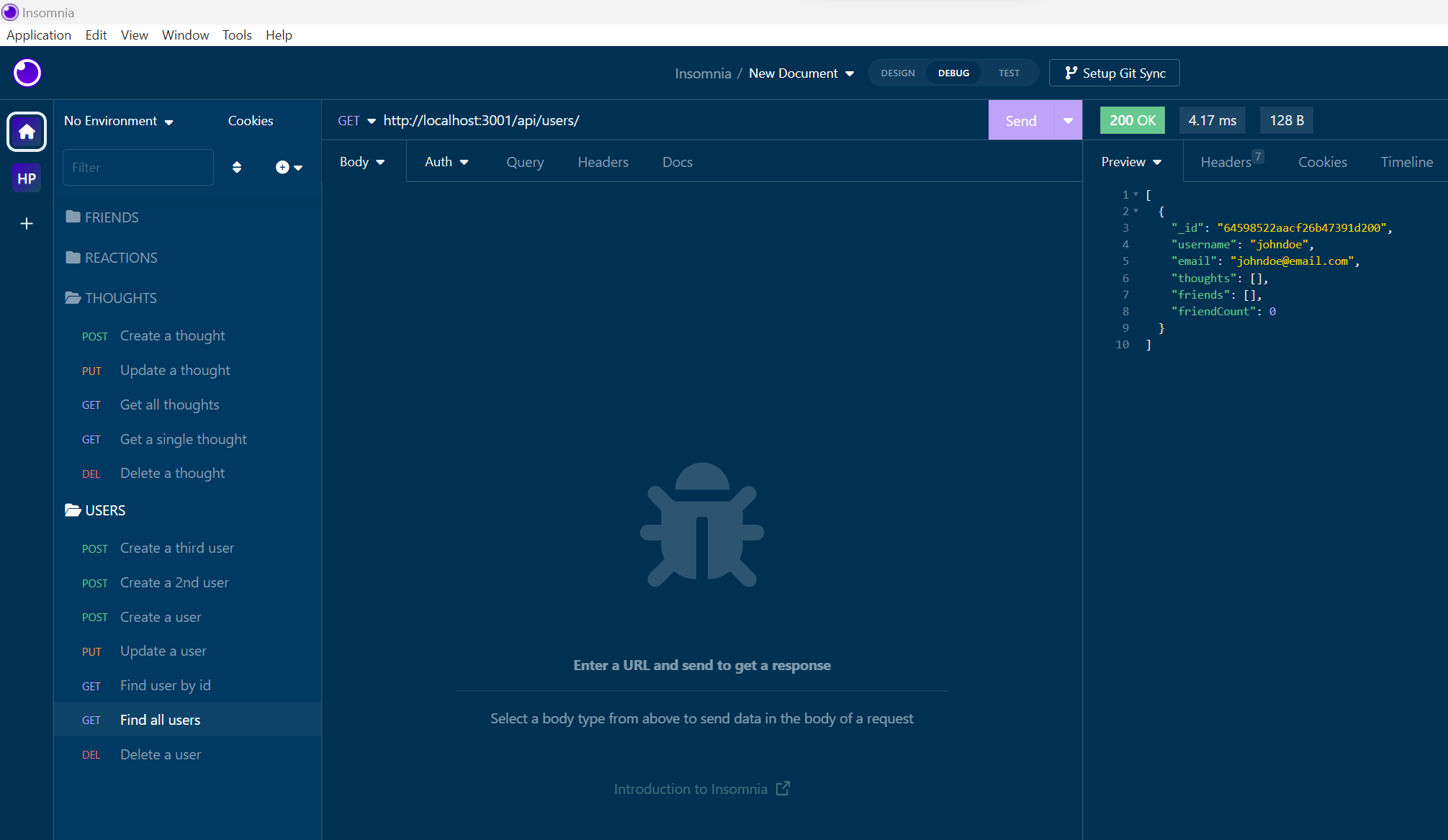
Task: Keep DEBUG mode selected
Action: click(x=953, y=73)
